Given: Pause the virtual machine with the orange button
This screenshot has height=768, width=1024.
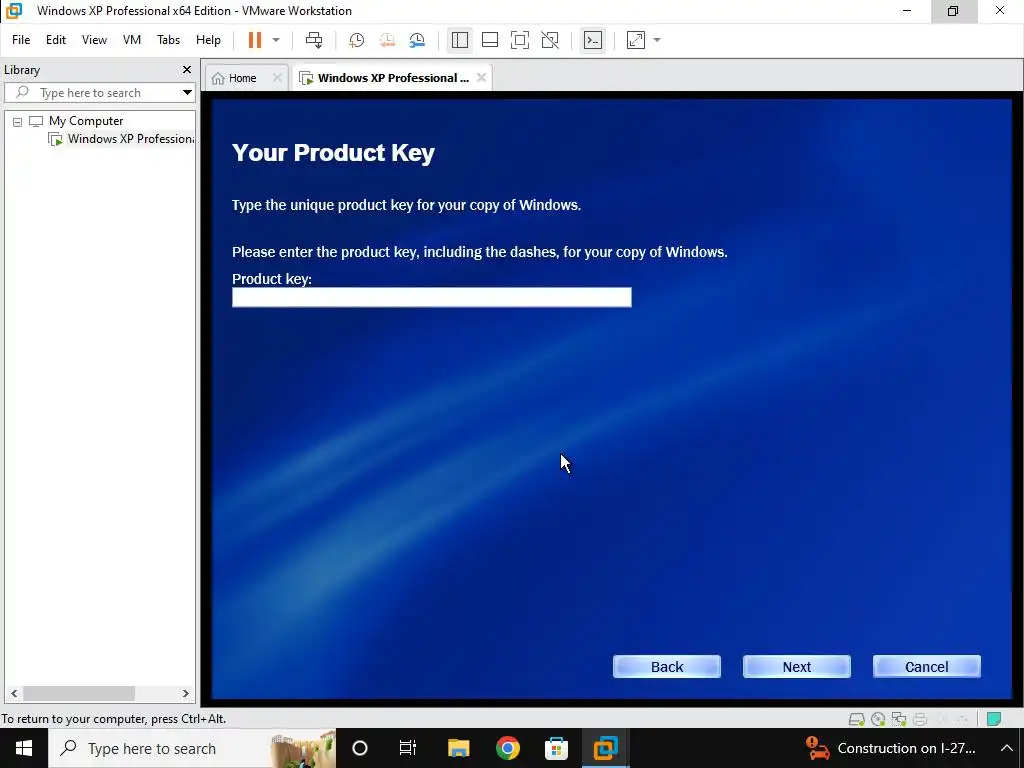Looking at the screenshot, I should (255, 40).
